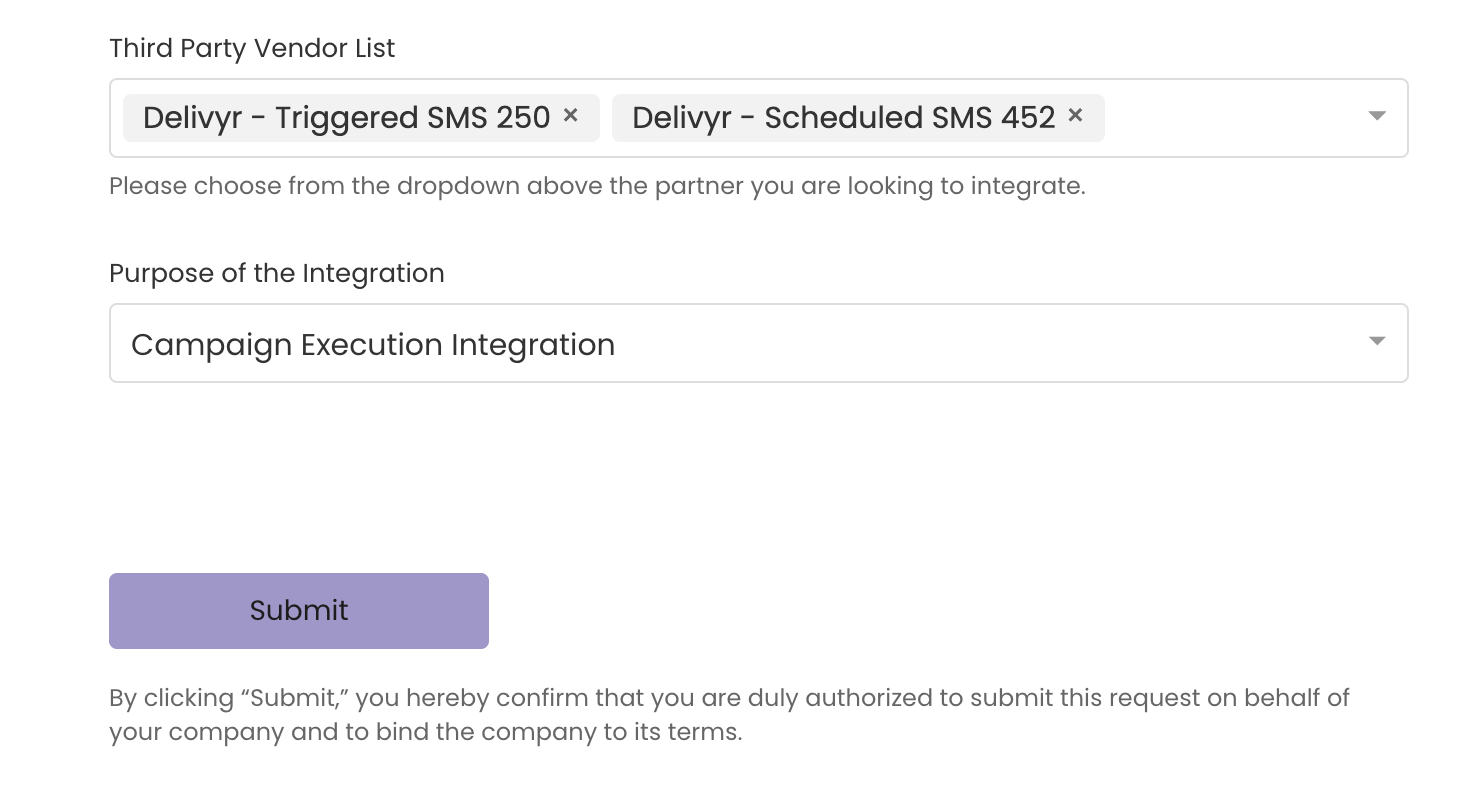Click the 'By clicking Submit' disclaimer line
This screenshot has height=806, width=1458.
tap(728, 697)
